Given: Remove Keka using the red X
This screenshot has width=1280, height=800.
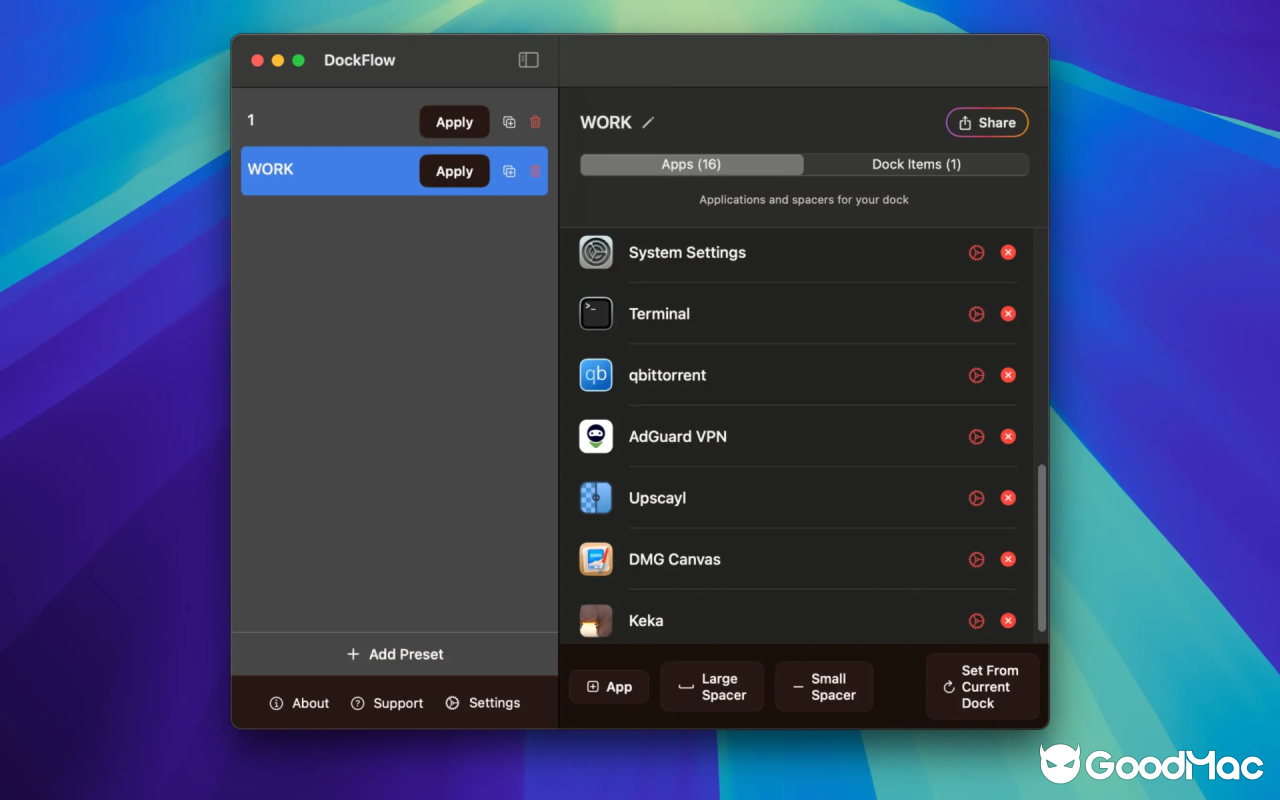Looking at the screenshot, I should 1008,620.
